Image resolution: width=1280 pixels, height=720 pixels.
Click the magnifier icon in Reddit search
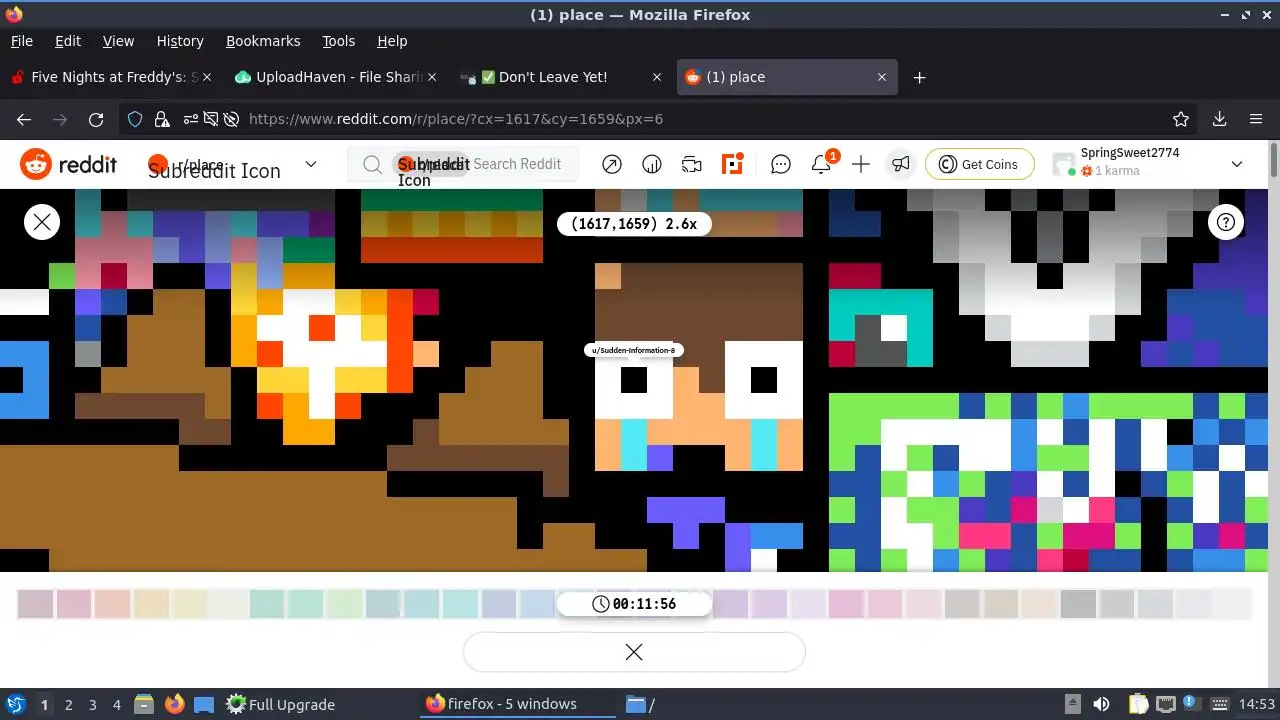[x=372, y=165]
